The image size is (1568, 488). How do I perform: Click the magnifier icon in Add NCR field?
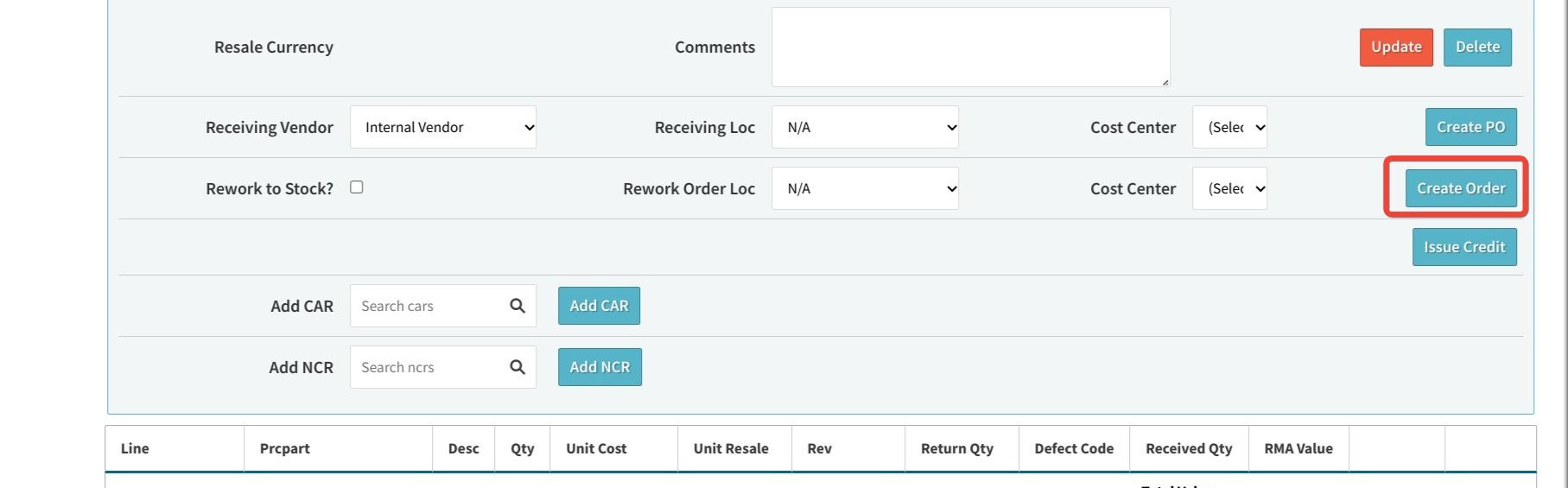[x=517, y=367]
